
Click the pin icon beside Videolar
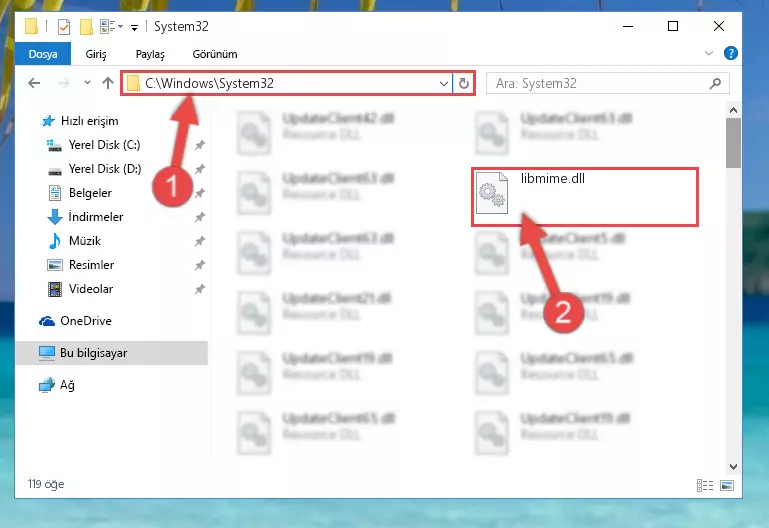point(200,289)
